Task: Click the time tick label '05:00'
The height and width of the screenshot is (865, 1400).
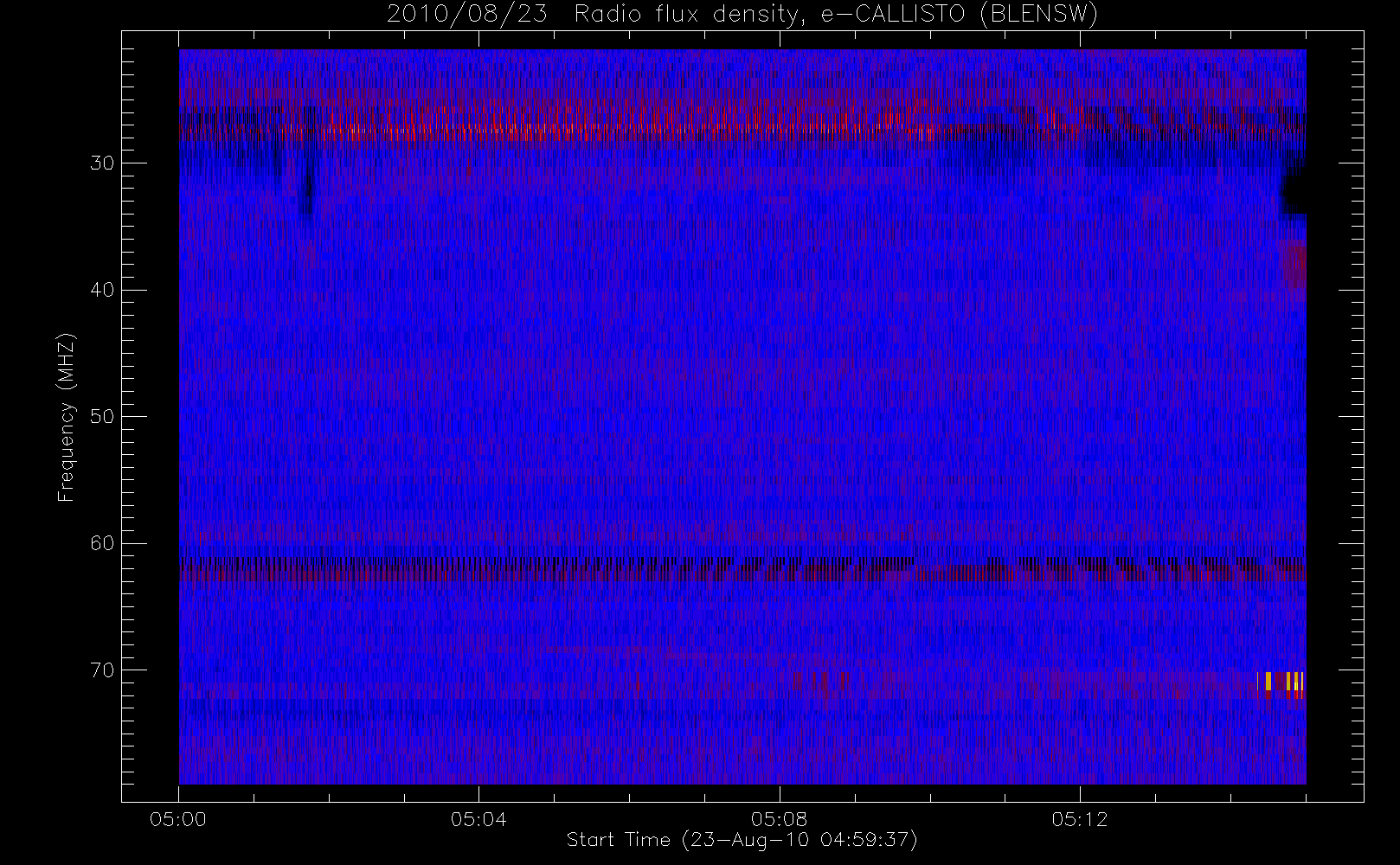Action: (x=178, y=819)
